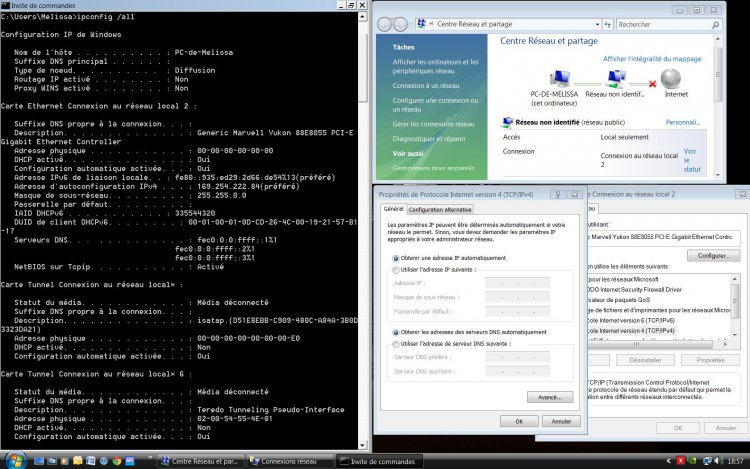Click the right arrow of components horizontal scrollbar
The width and height of the screenshot is (750, 469).
[x=725, y=344]
